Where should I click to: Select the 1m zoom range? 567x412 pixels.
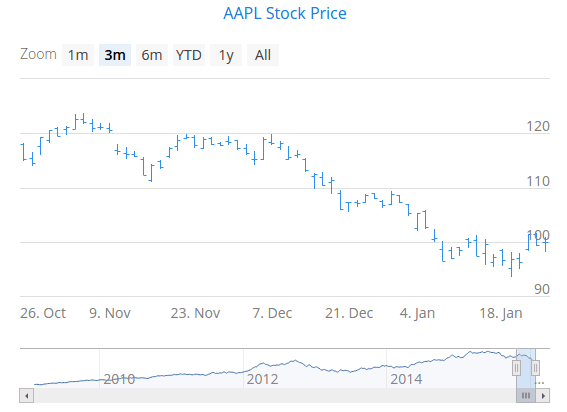click(78, 55)
